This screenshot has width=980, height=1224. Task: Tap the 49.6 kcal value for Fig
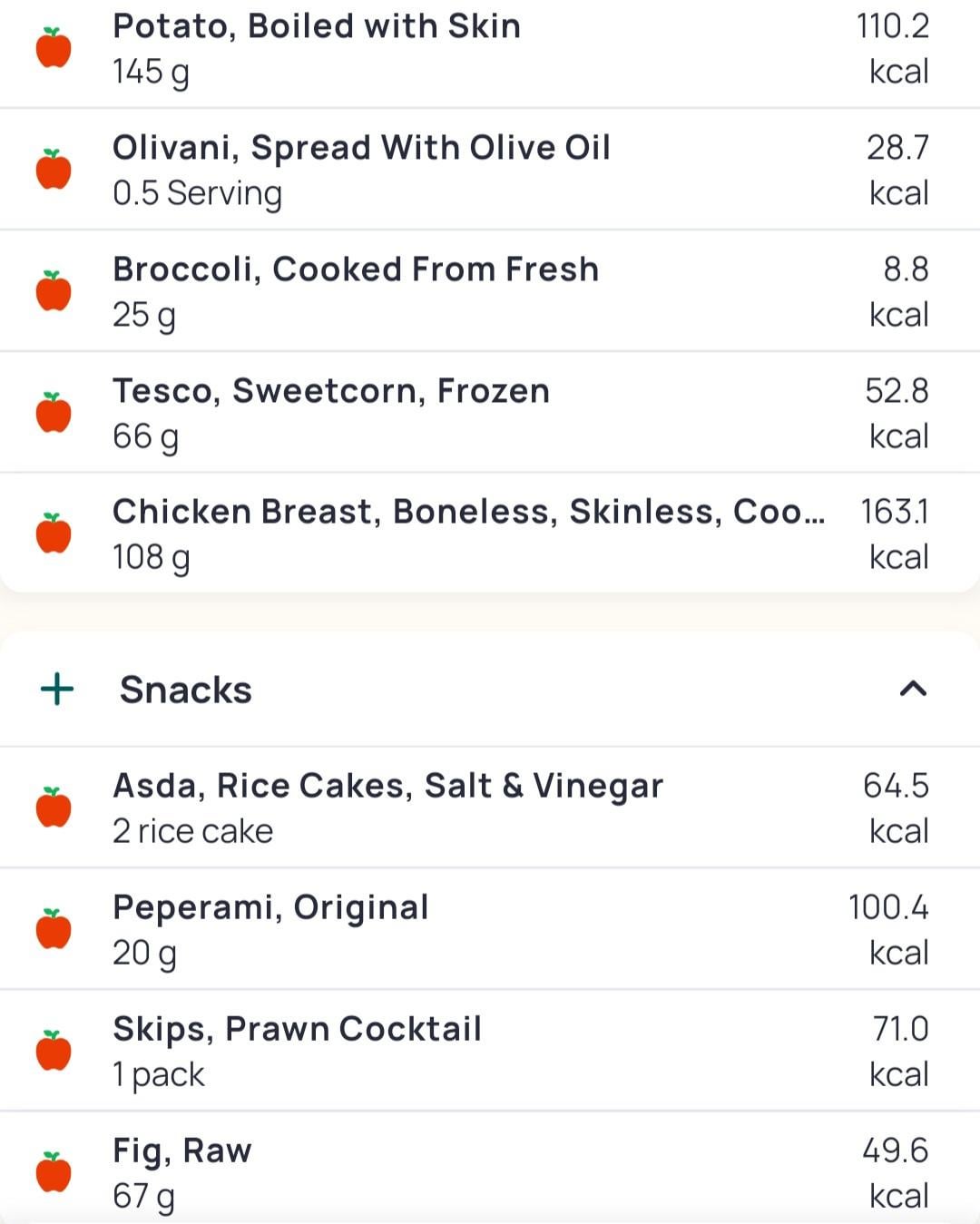click(x=896, y=1172)
